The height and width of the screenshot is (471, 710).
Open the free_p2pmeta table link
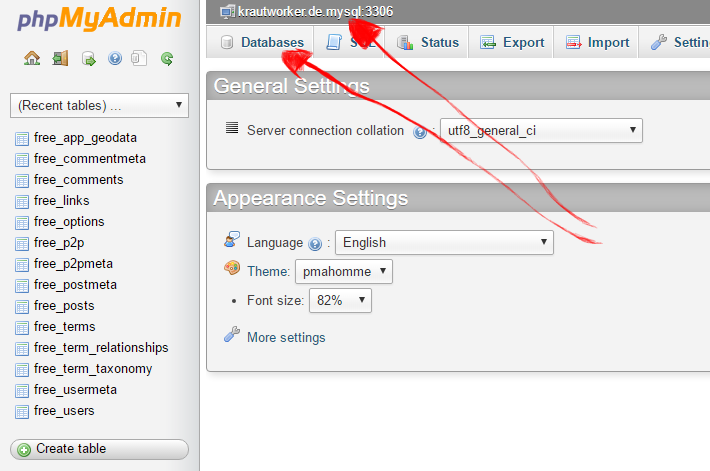tap(73, 264)
